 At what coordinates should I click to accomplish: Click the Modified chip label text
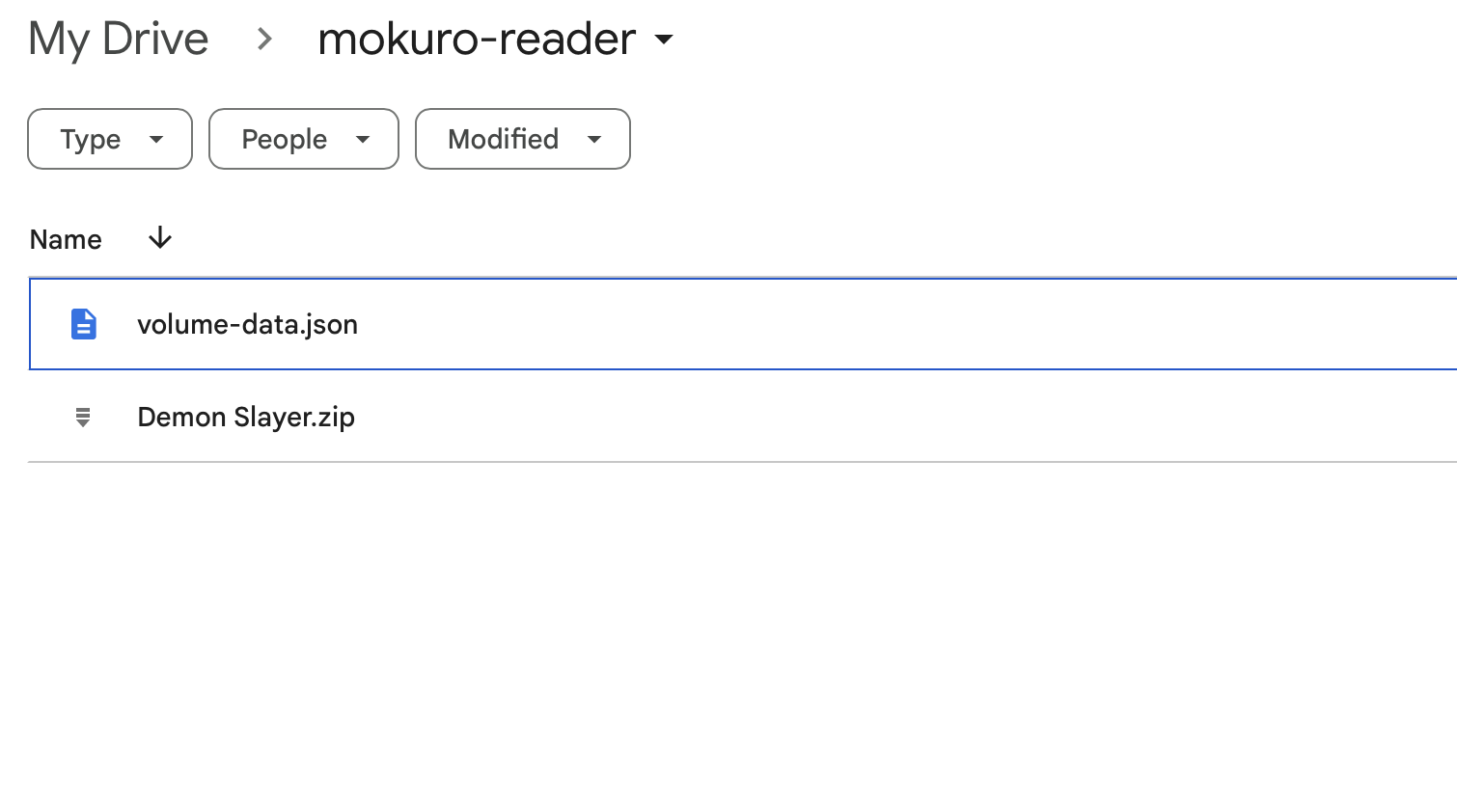(504, 140)
